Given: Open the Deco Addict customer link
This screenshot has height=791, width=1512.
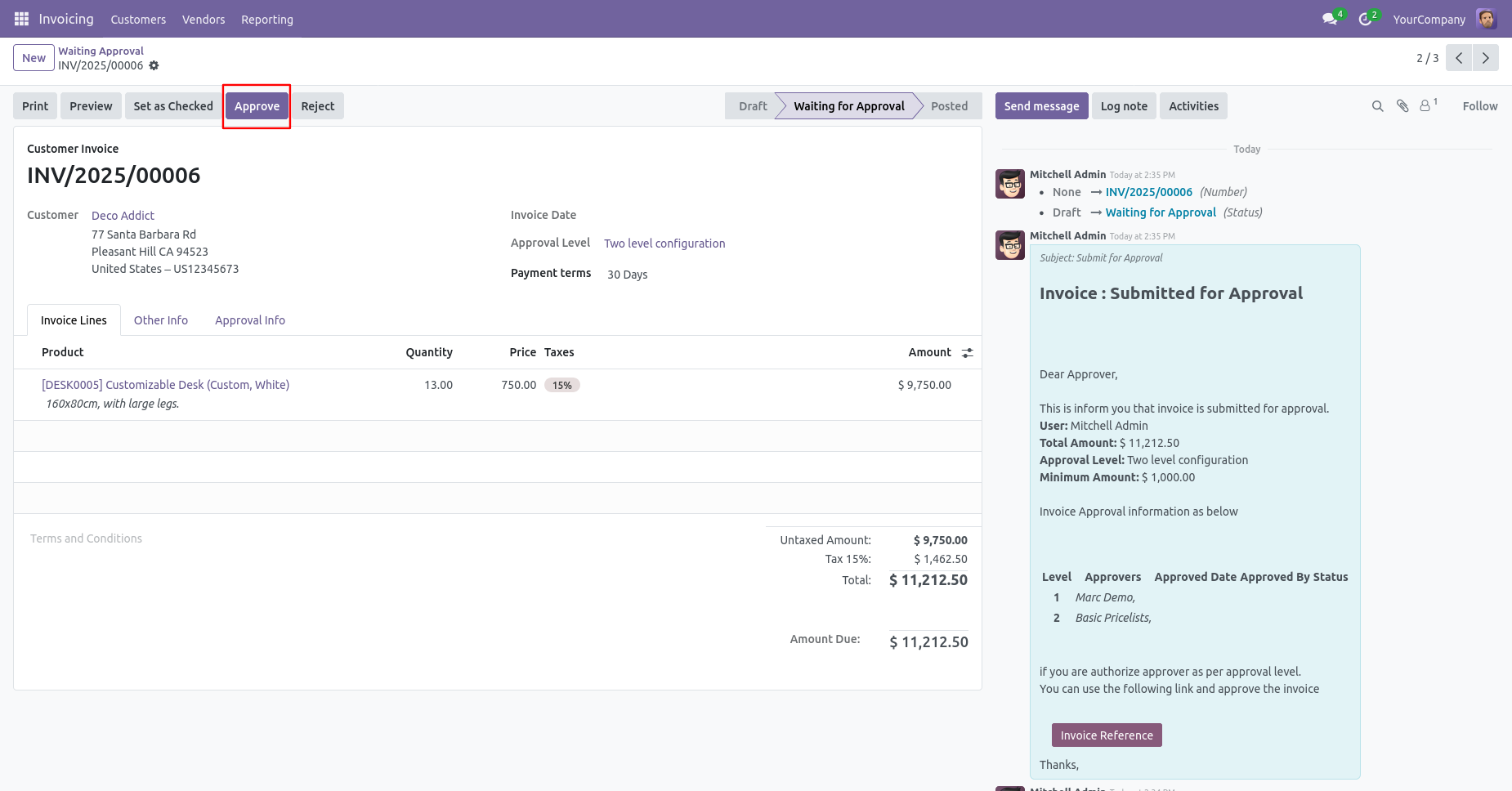Looking at the screenshot, I should pos(123,216).
